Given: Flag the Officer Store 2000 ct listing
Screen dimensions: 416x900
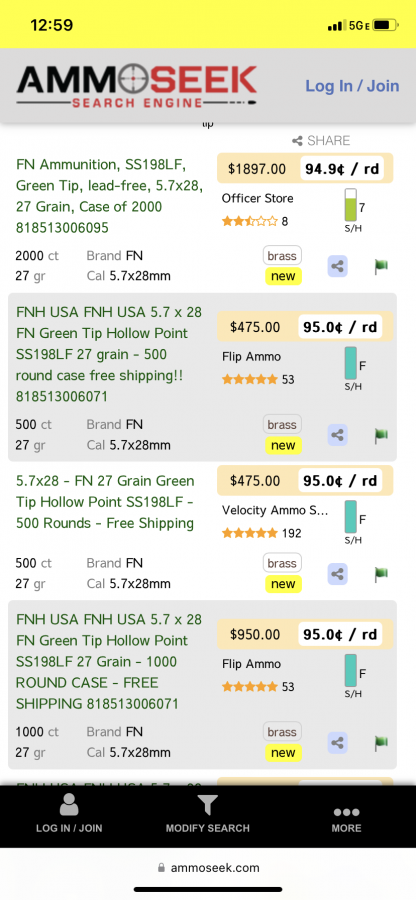Looking at the screenshot, I should point(381,266).
